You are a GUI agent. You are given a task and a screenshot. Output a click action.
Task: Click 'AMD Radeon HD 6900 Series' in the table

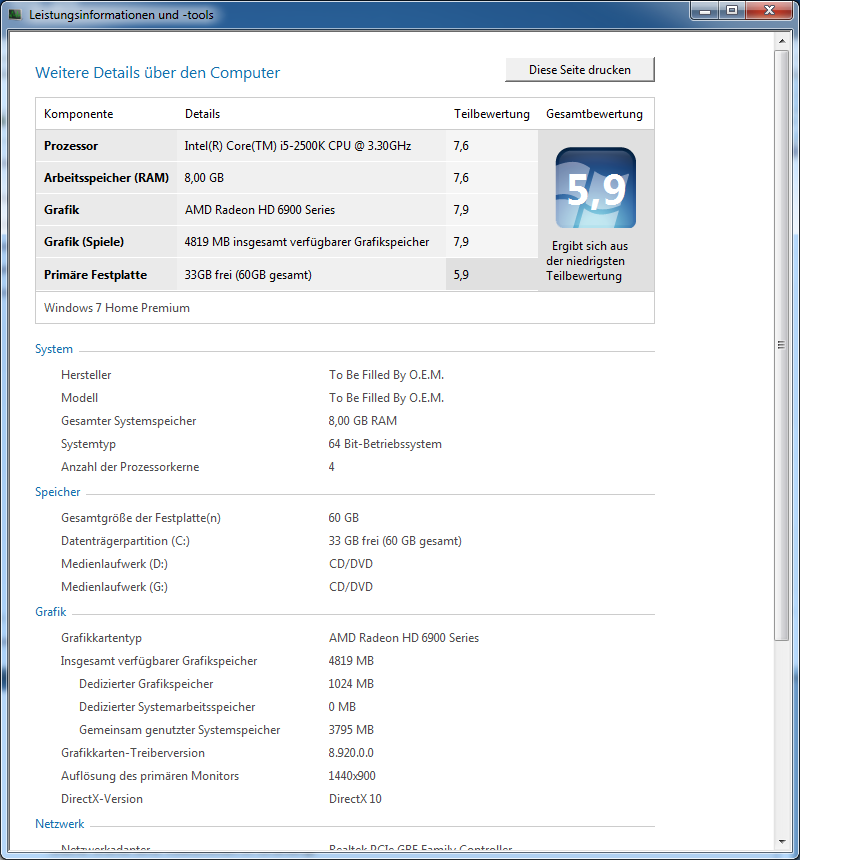(260, 210)
